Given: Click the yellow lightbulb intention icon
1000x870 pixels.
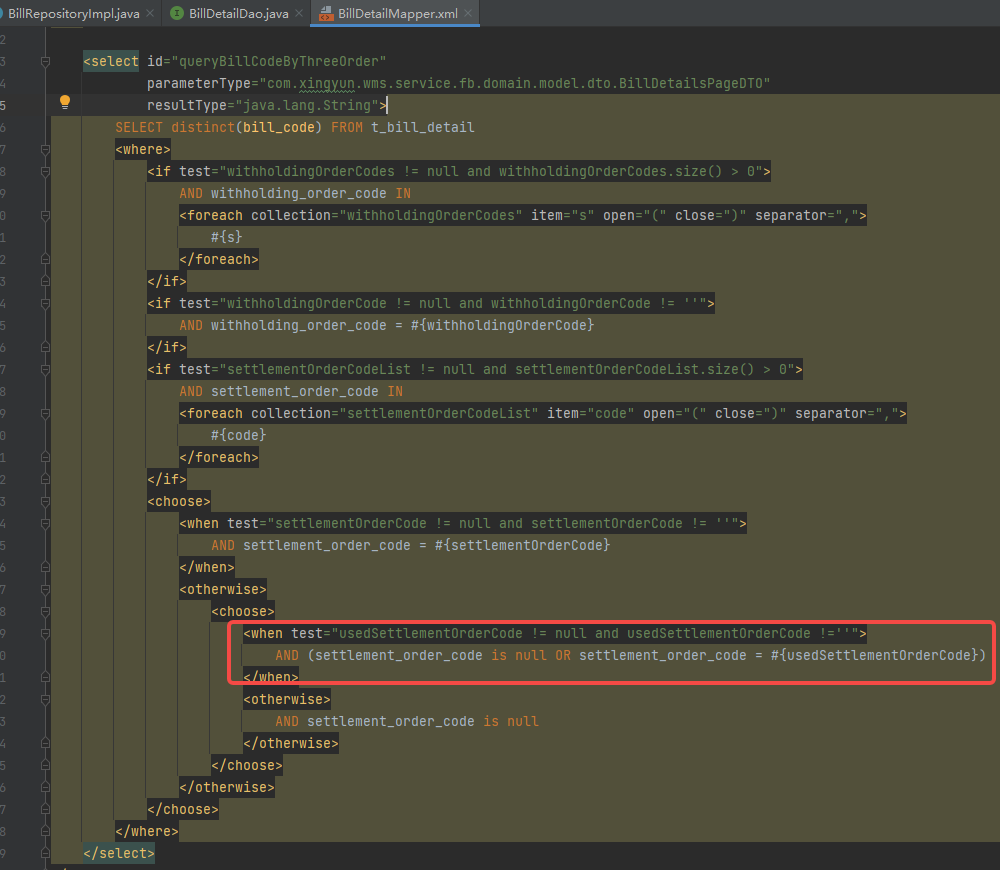Looking at the screenshot, I should [64, 102].
